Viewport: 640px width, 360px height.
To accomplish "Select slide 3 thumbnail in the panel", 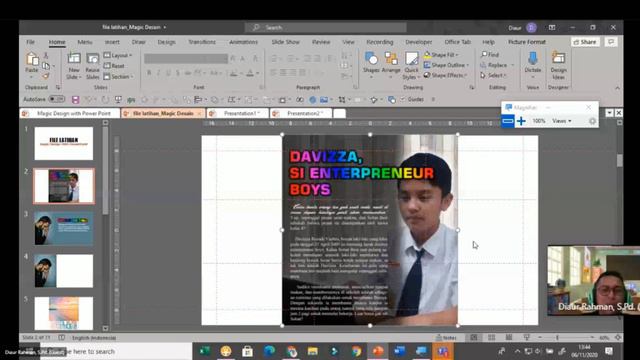I will pos(64,228).
